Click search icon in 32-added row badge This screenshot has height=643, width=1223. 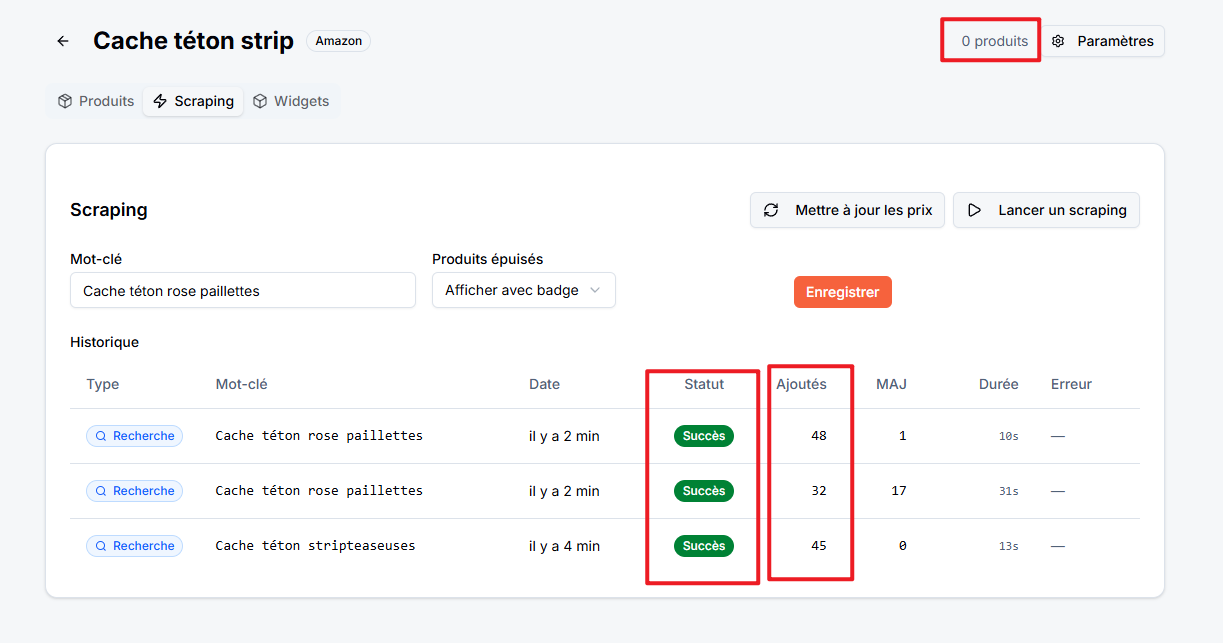pyautogui.click(x=101, y=491)
